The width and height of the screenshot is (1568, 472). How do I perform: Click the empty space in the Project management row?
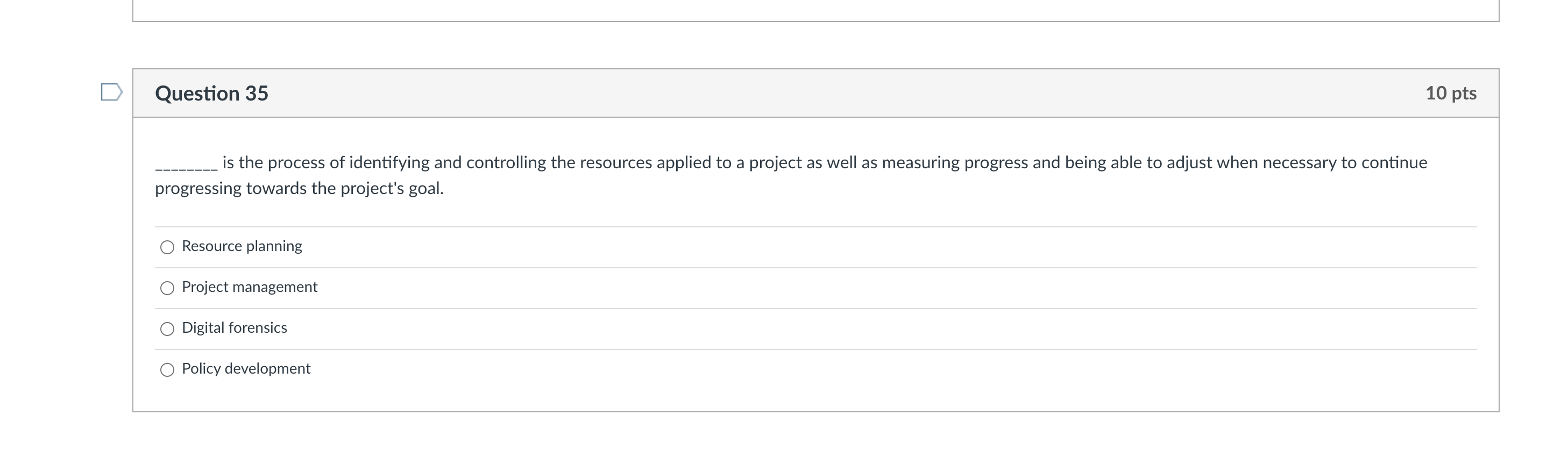click(x=852, y=288)
